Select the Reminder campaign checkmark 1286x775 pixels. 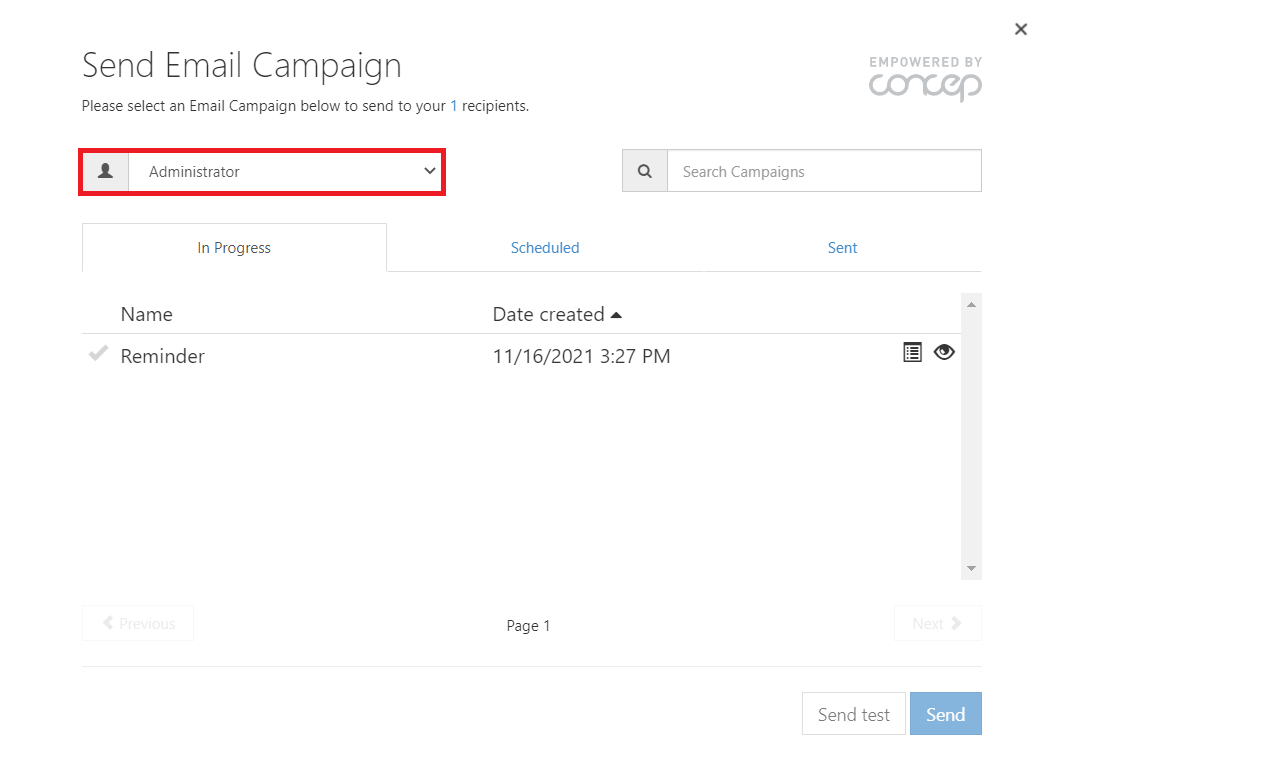(x=98, y=354)
